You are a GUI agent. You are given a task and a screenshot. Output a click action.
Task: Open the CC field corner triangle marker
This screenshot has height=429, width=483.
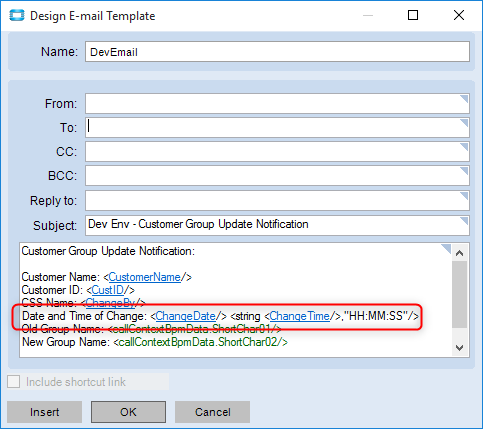(x=465, y=147)
